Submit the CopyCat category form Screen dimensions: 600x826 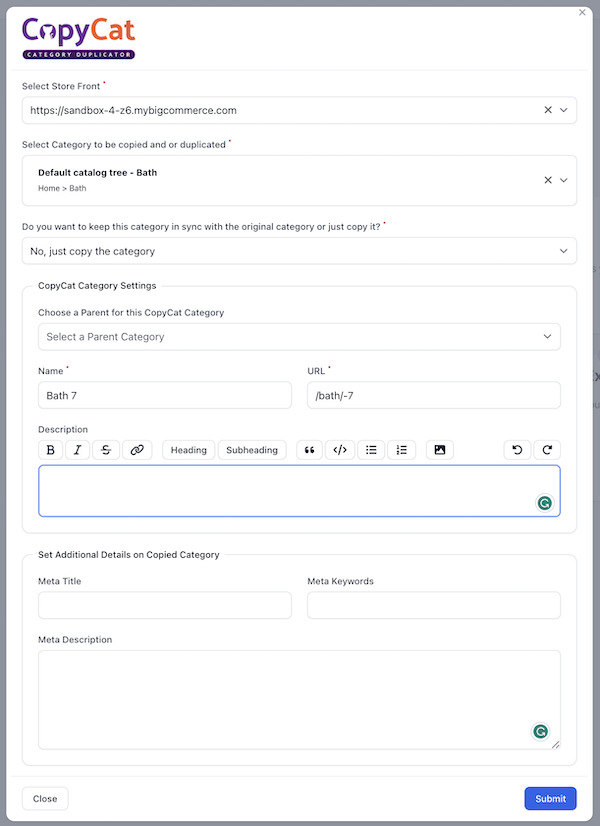pyautogui.click(x=550, y=799)
